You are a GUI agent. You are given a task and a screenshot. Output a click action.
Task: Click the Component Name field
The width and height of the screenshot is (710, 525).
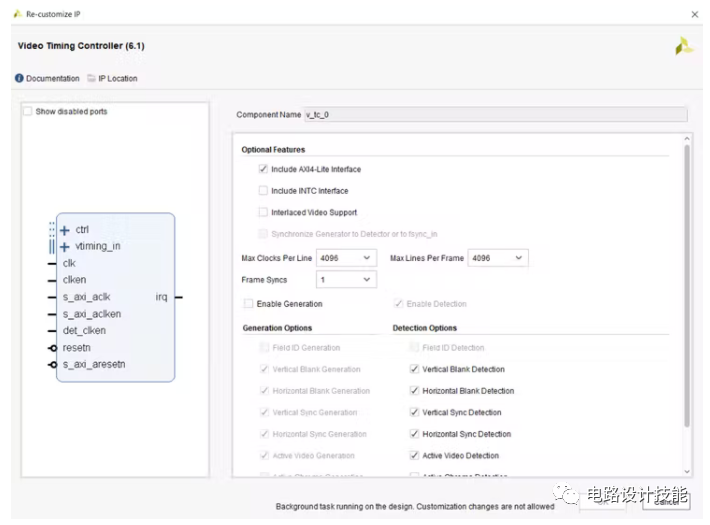pyautogui.click(x=495, y=115)
